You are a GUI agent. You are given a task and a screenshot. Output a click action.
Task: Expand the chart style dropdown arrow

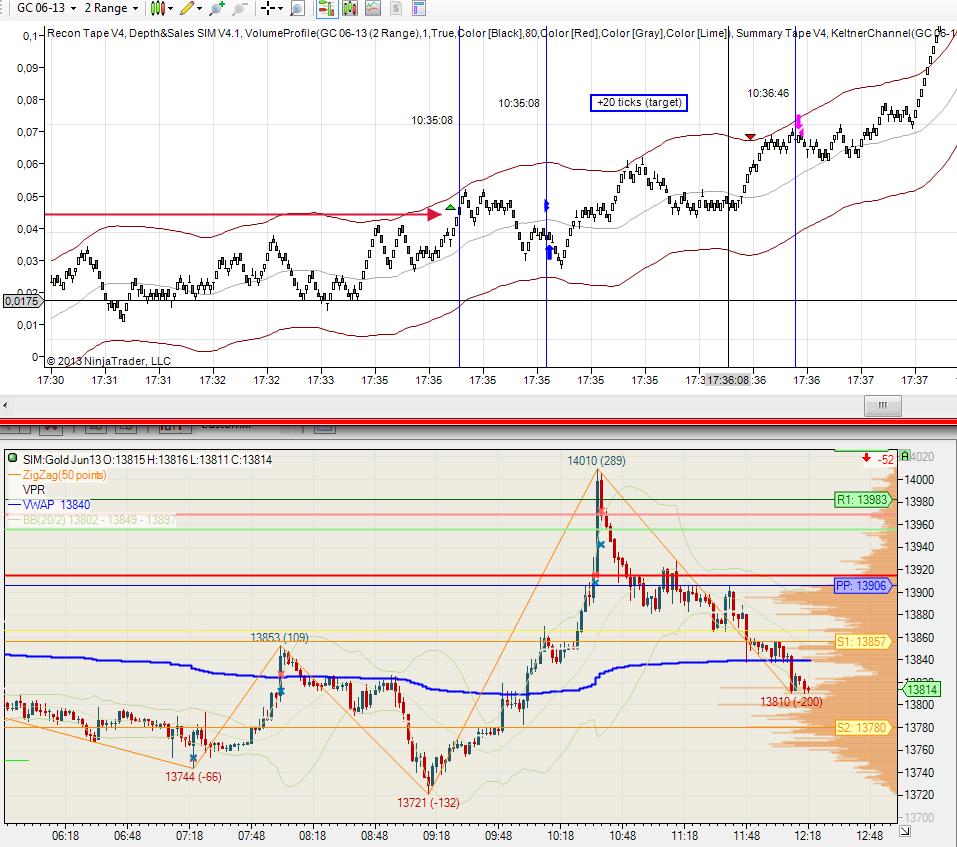(170, 9)
